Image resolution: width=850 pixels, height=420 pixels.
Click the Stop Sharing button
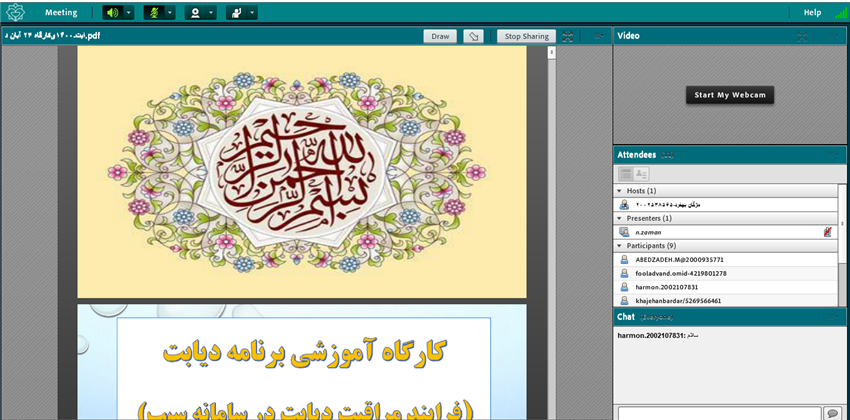526,36
